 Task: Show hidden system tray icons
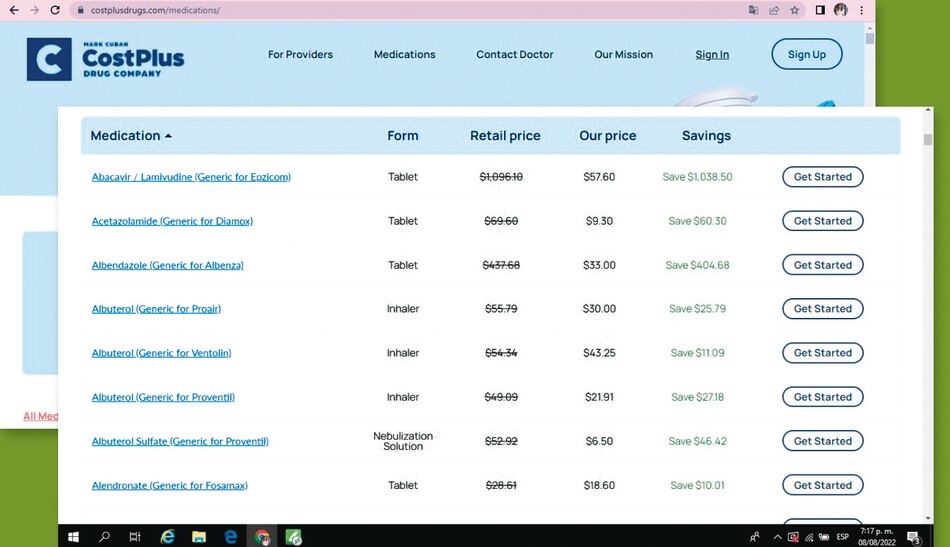click(777, 537)
